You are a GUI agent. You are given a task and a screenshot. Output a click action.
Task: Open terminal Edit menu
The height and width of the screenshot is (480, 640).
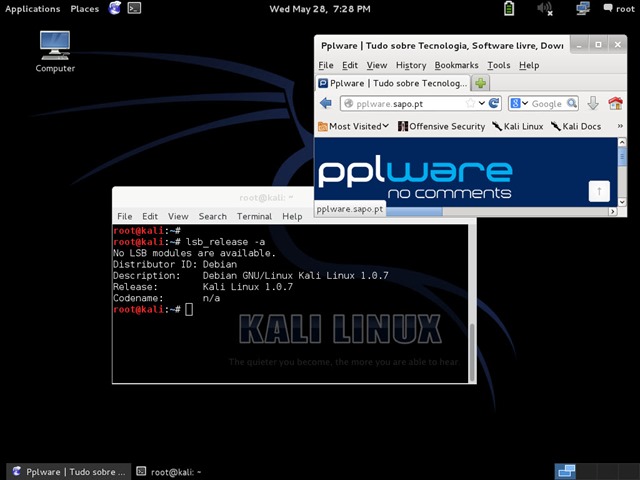[150, 216]
